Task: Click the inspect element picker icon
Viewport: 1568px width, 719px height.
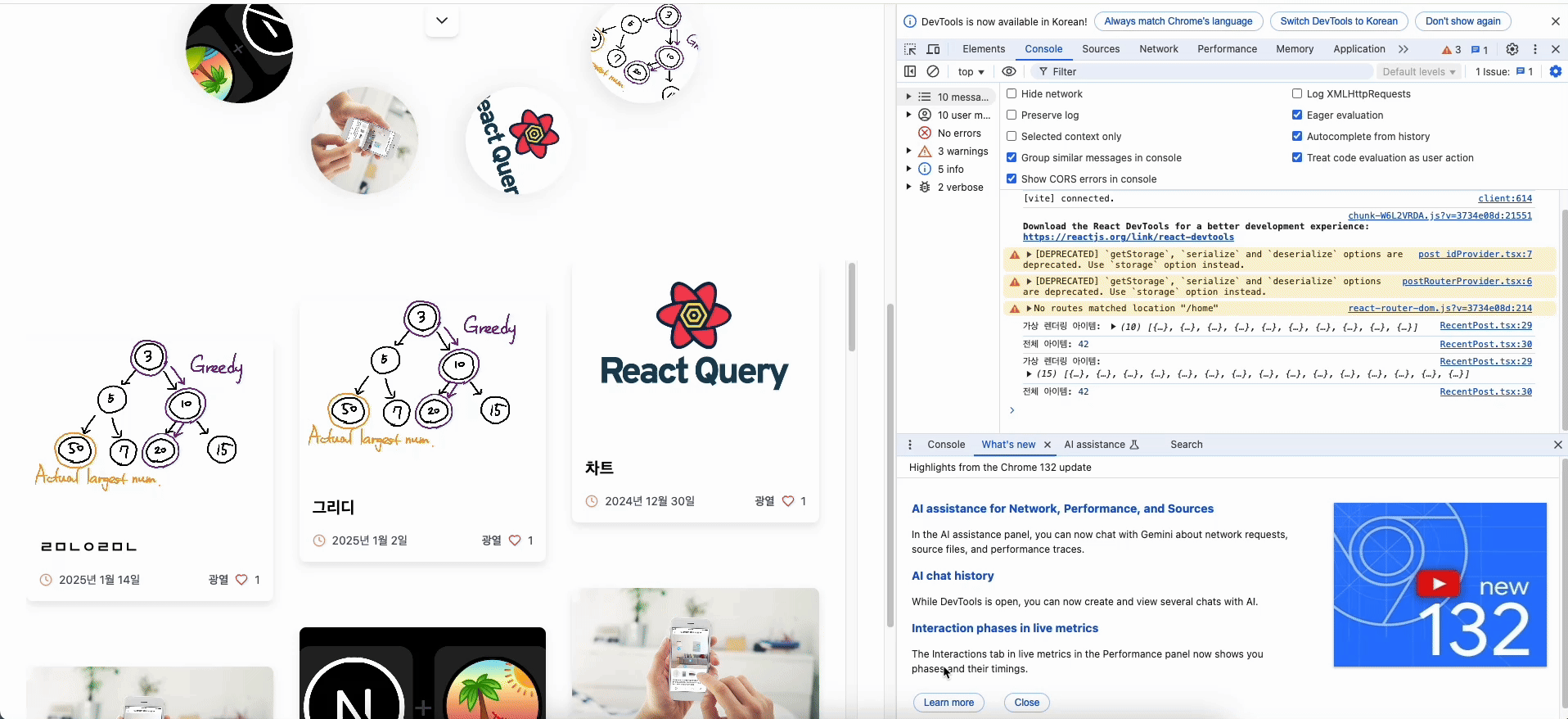Action: coord(910,49)
